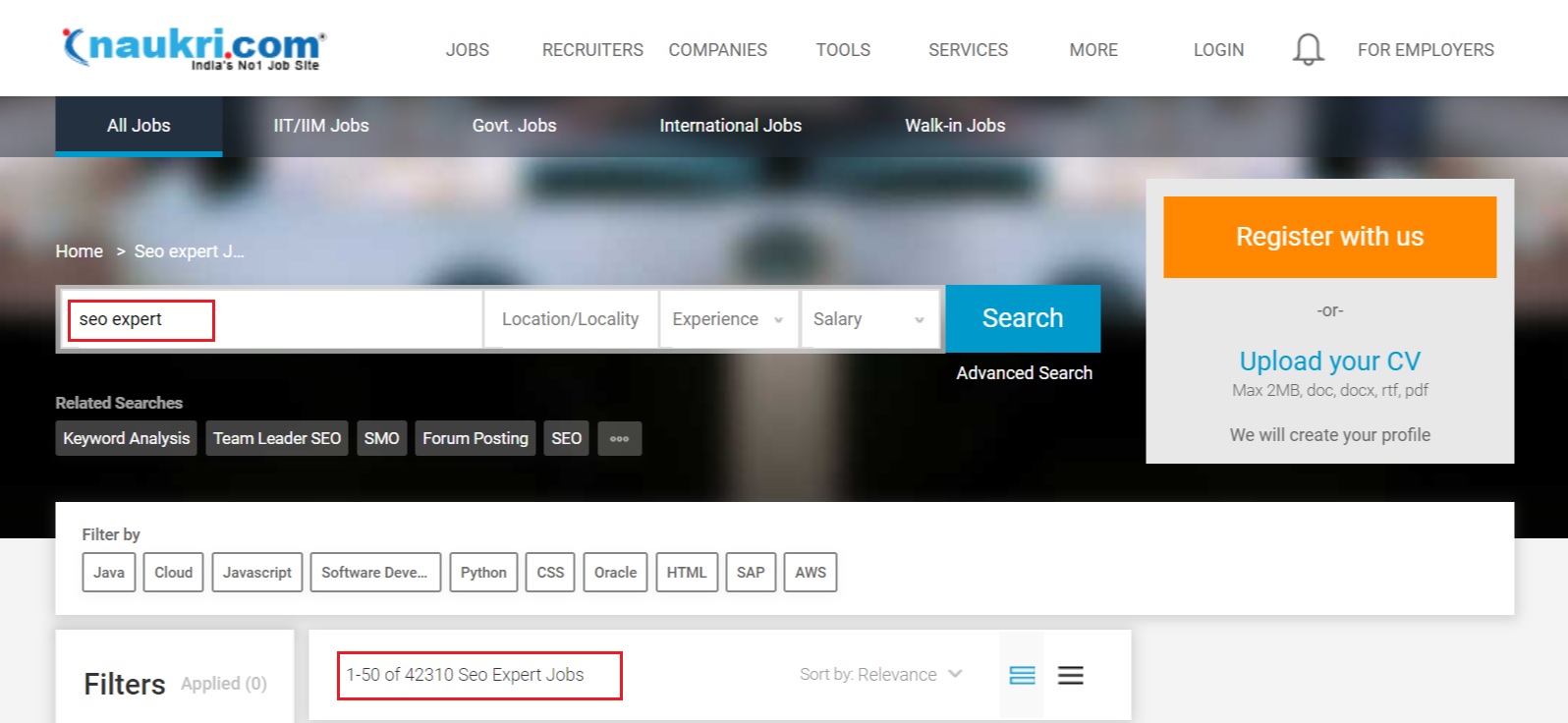
Task: Switch to International Jobs tab
Action: pyautogui.click(x=730, y=126)
